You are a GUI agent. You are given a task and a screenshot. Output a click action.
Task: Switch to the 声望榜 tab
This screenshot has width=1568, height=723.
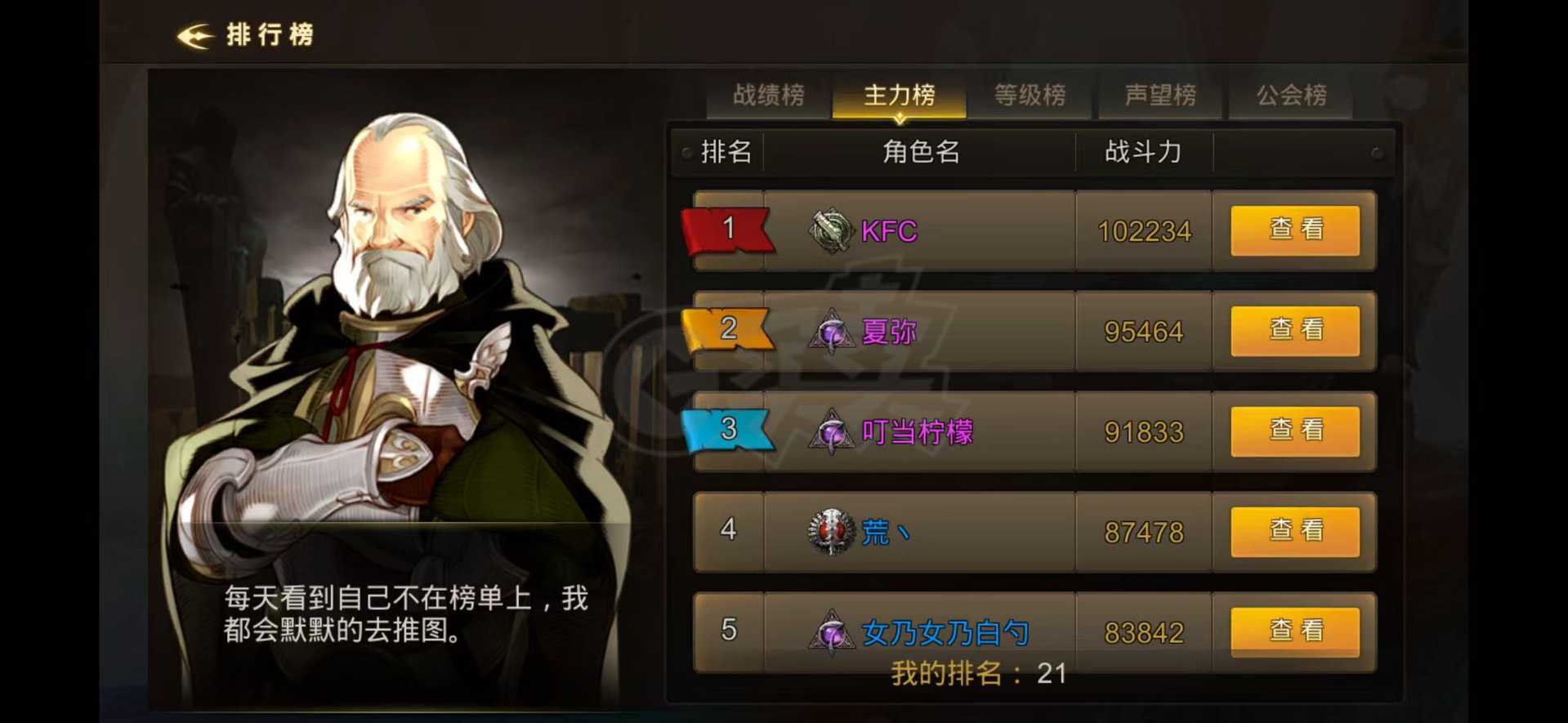tap(1160, 96)
